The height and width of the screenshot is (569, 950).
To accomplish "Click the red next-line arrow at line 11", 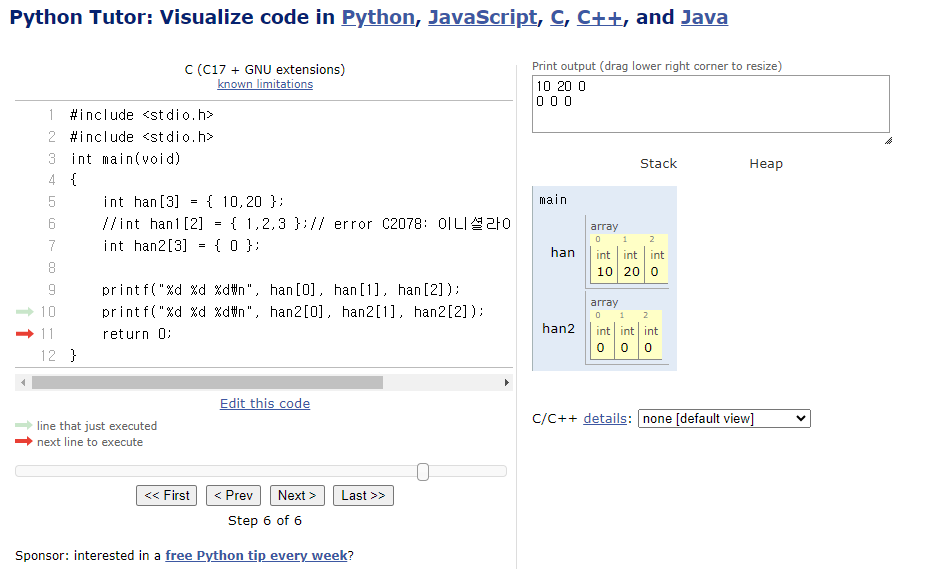I will tap(24, 333).
